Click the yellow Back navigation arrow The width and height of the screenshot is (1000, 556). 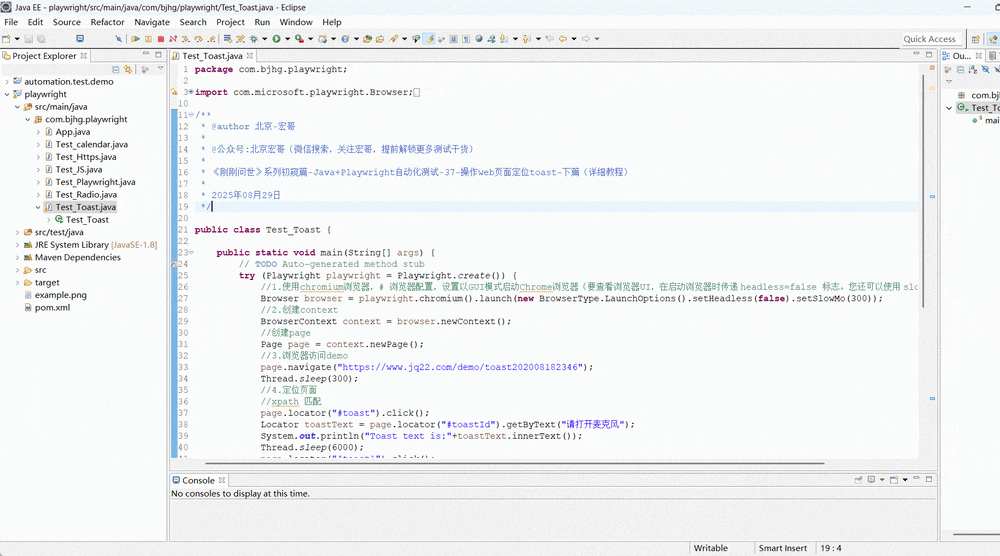(562, 38)
